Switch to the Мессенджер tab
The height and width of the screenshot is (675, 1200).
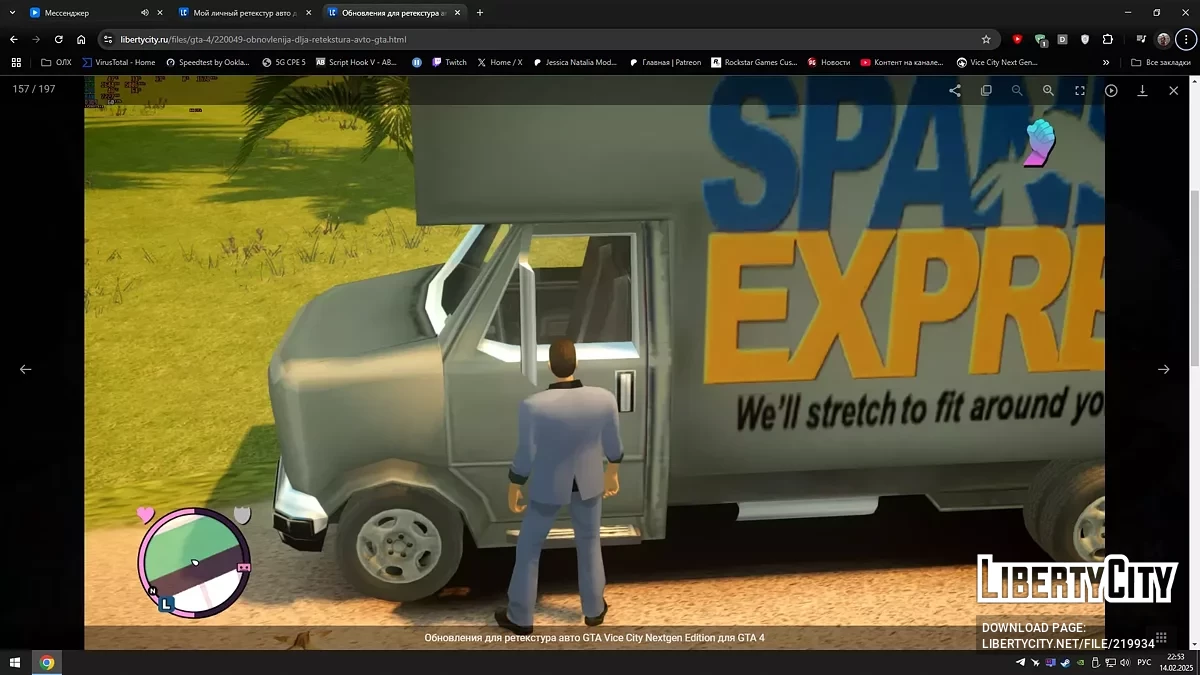pos(80,13)
